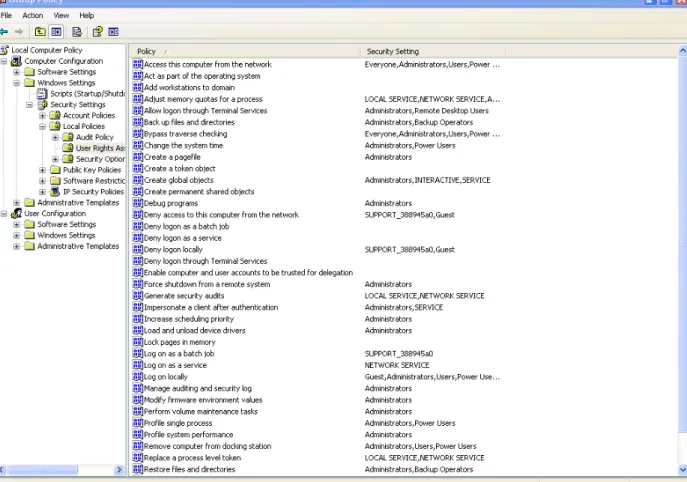Select User Rights Assignment tree item
687x482 pixels.
(100, 148)
